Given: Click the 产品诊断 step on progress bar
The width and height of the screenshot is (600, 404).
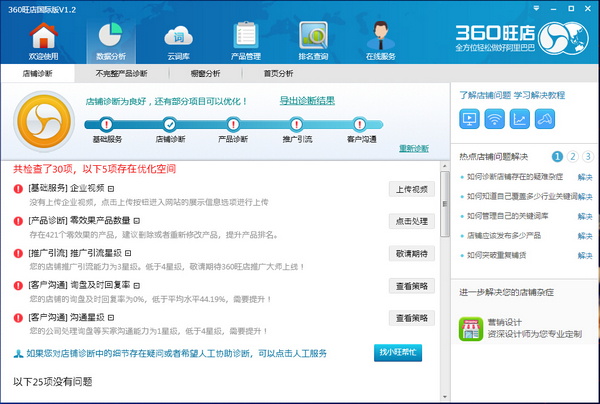Looking at the screenshot, I should pyautogui.click(x=232, y=123).
